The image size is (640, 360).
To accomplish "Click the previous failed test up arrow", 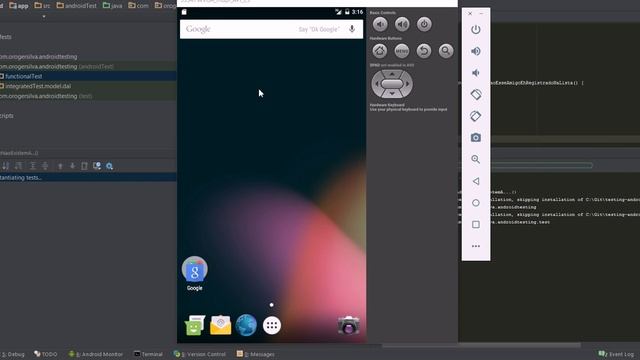I will coord(60,166).
